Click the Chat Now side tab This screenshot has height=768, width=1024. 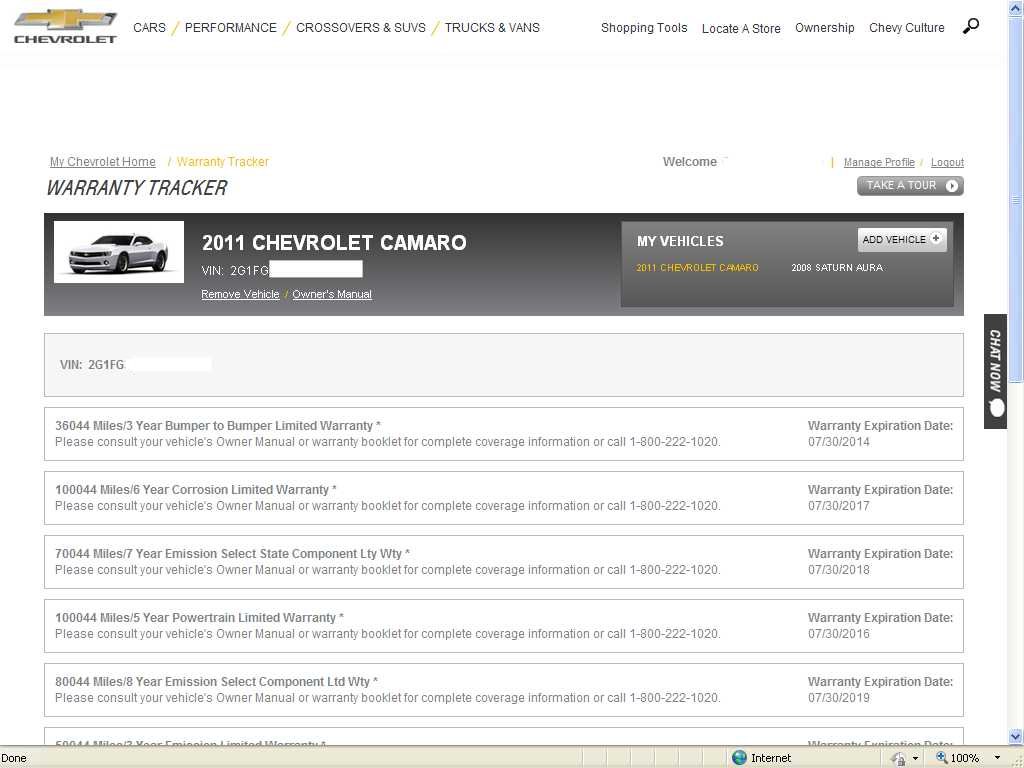coord(995,372)
